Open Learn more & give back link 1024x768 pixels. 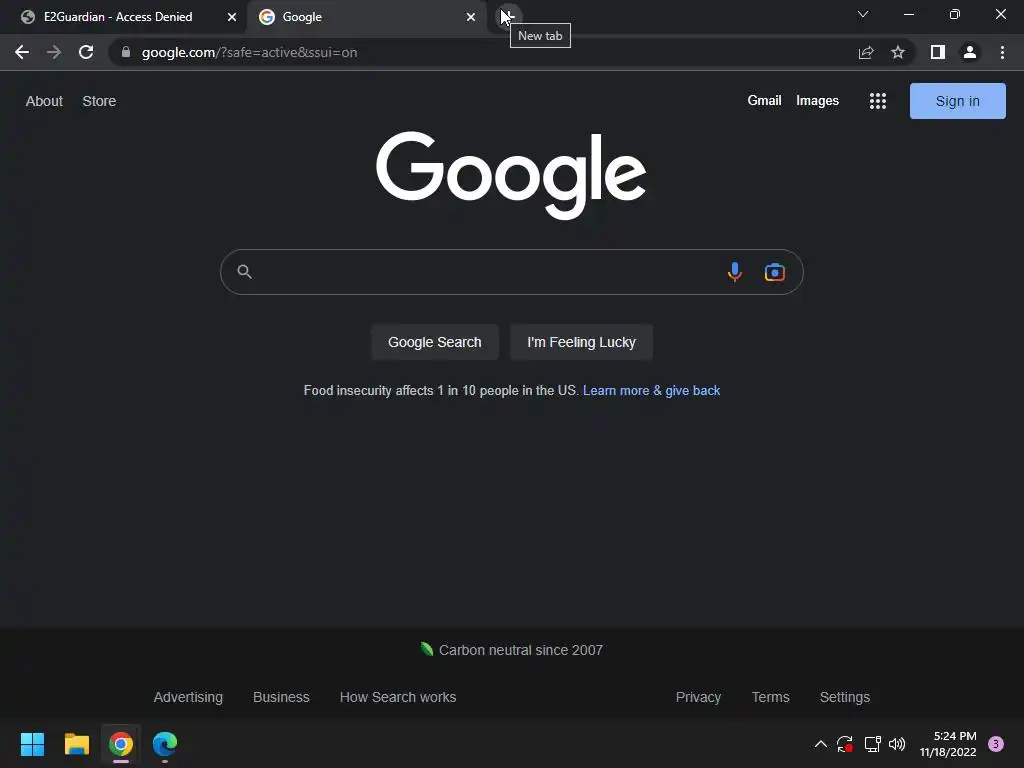point(651,391)
